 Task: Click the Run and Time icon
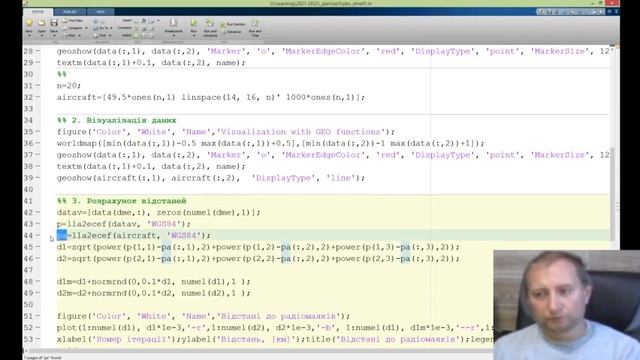click(255, 22)
